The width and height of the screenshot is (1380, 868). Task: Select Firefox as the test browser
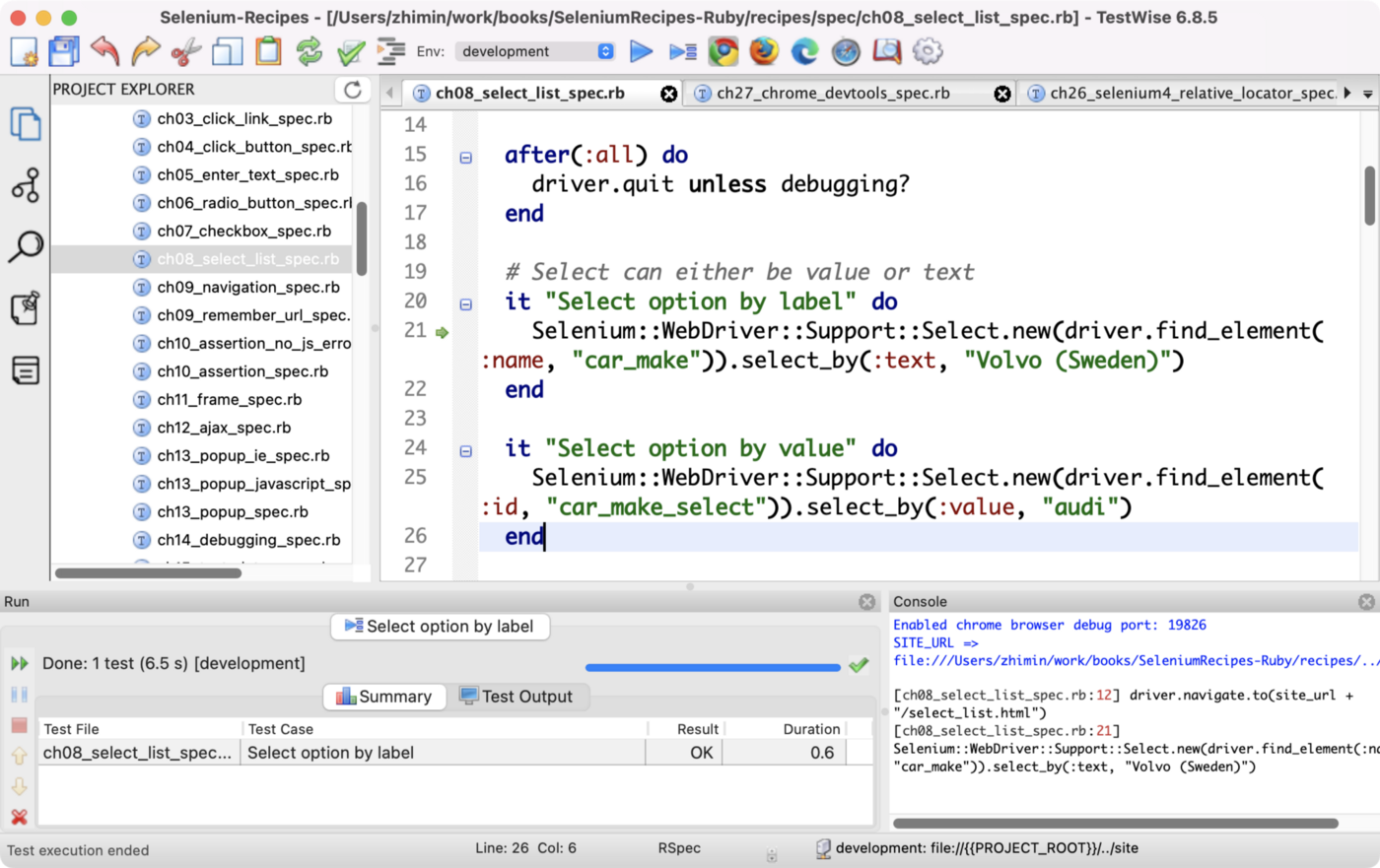point(764,51)
